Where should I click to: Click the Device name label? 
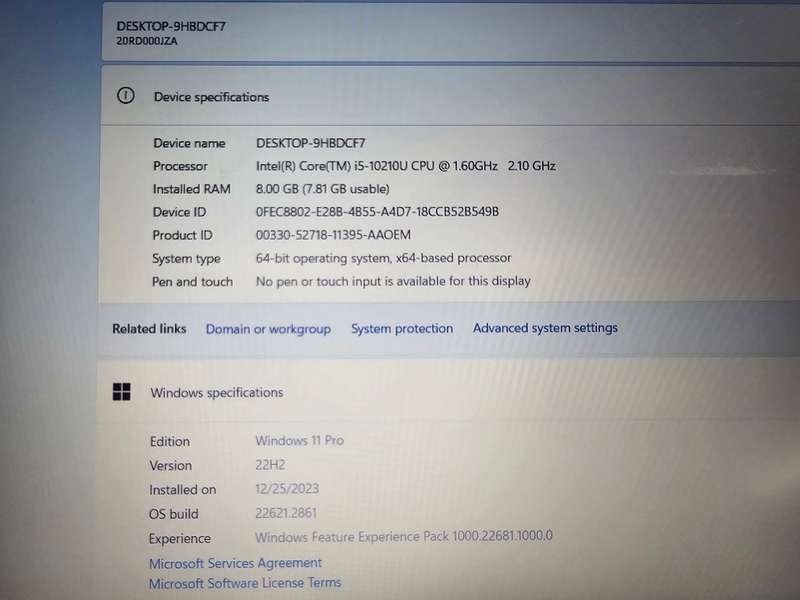point(189,143)
